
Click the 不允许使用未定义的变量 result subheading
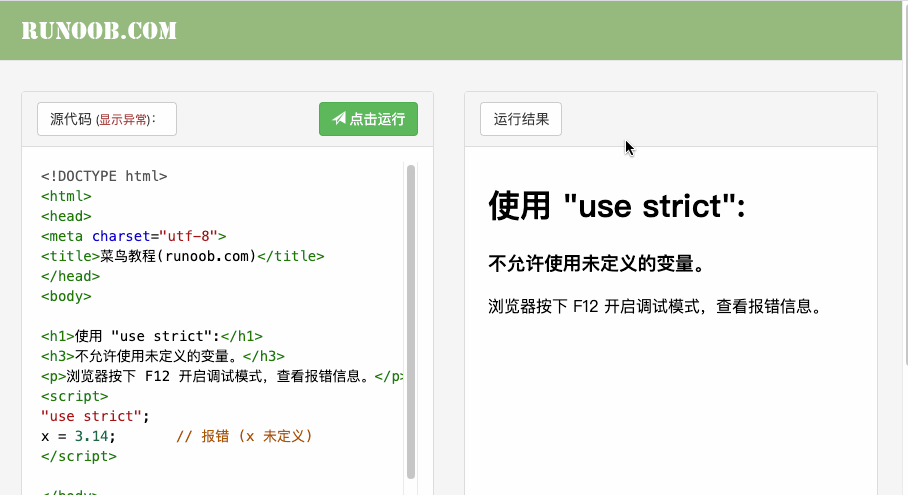pos(598,264)
